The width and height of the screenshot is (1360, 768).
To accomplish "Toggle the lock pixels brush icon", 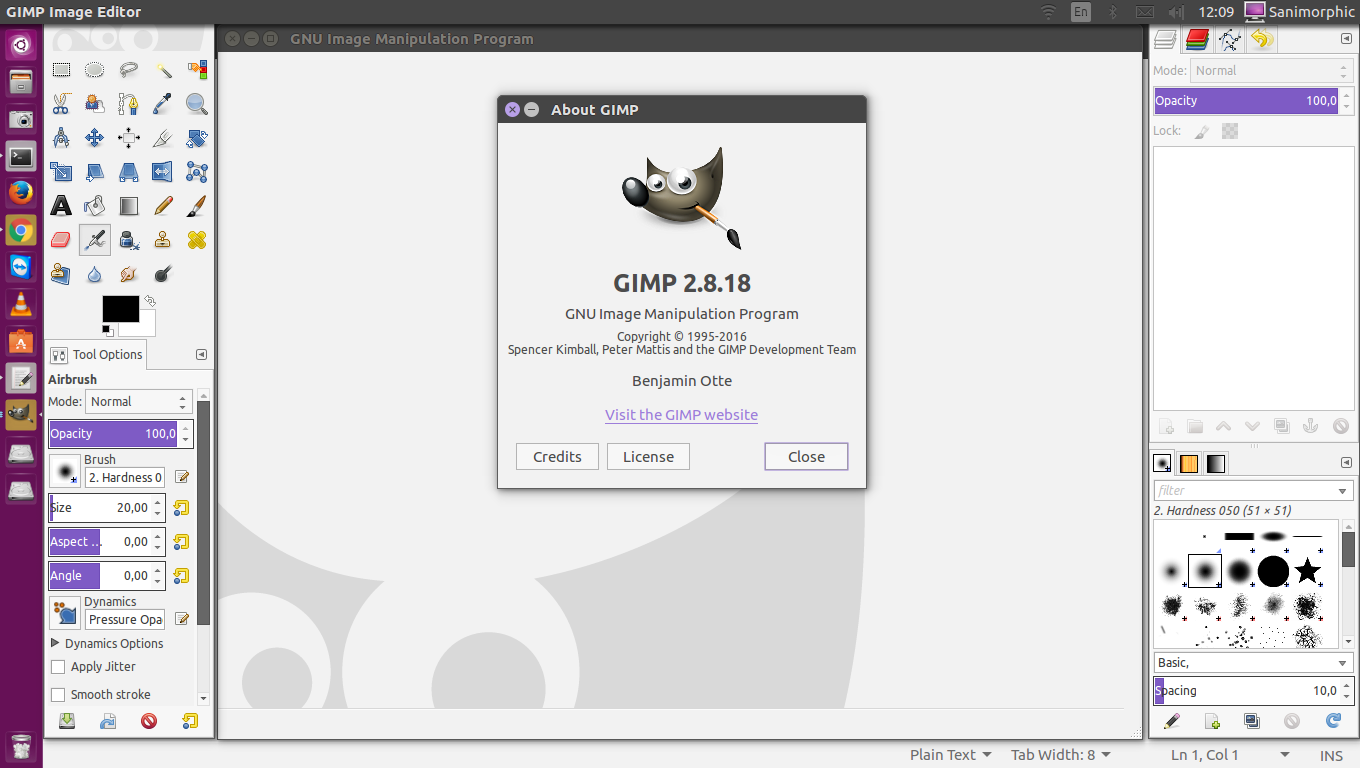I will pos(1202,131).
